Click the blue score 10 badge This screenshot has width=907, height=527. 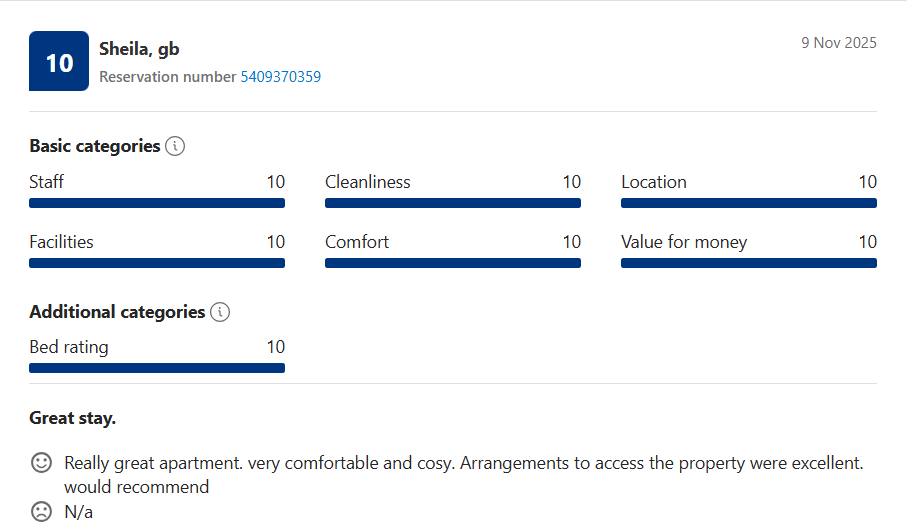pos(59,62)
